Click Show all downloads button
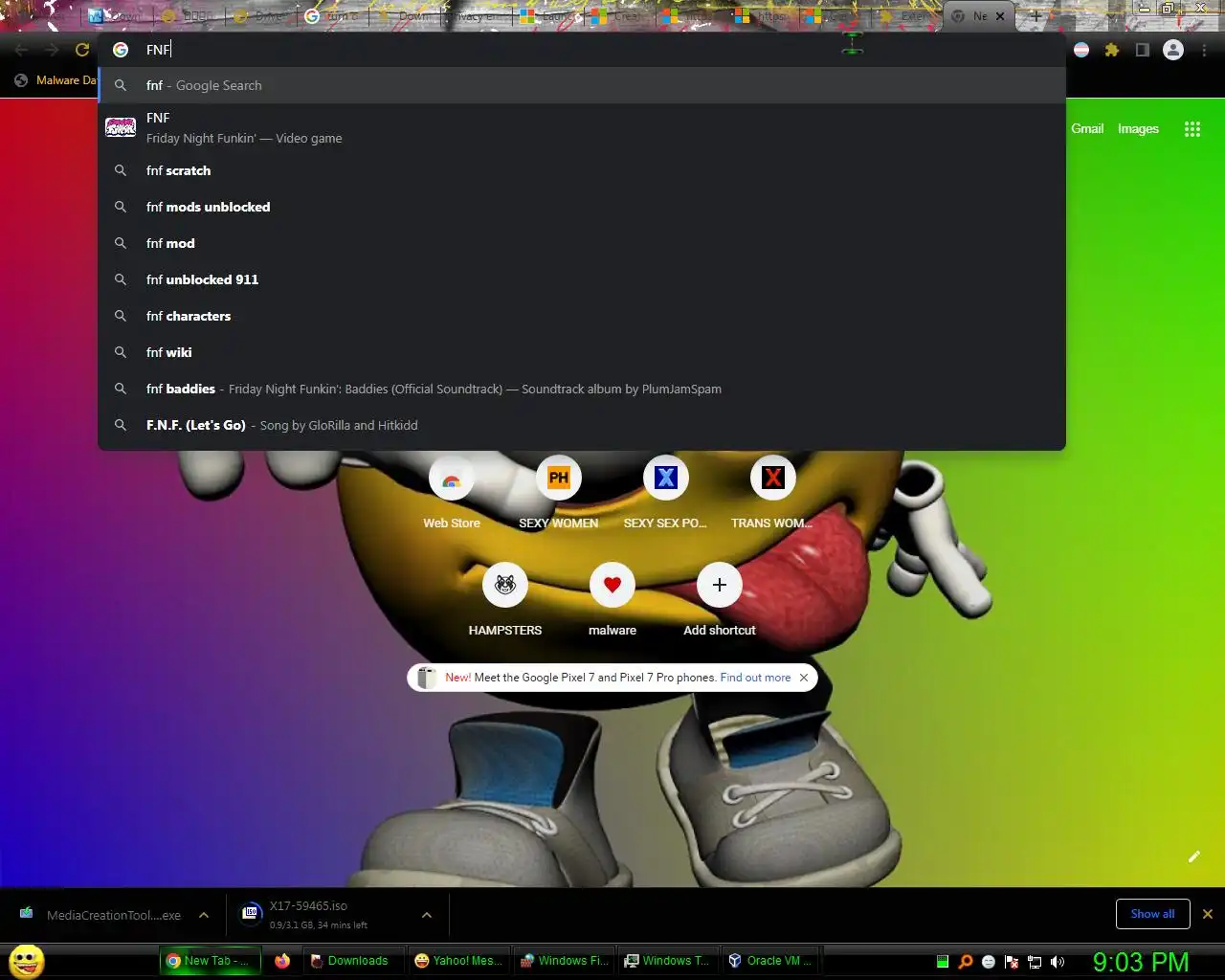1225x980 pixels. tap(1152, 914)
